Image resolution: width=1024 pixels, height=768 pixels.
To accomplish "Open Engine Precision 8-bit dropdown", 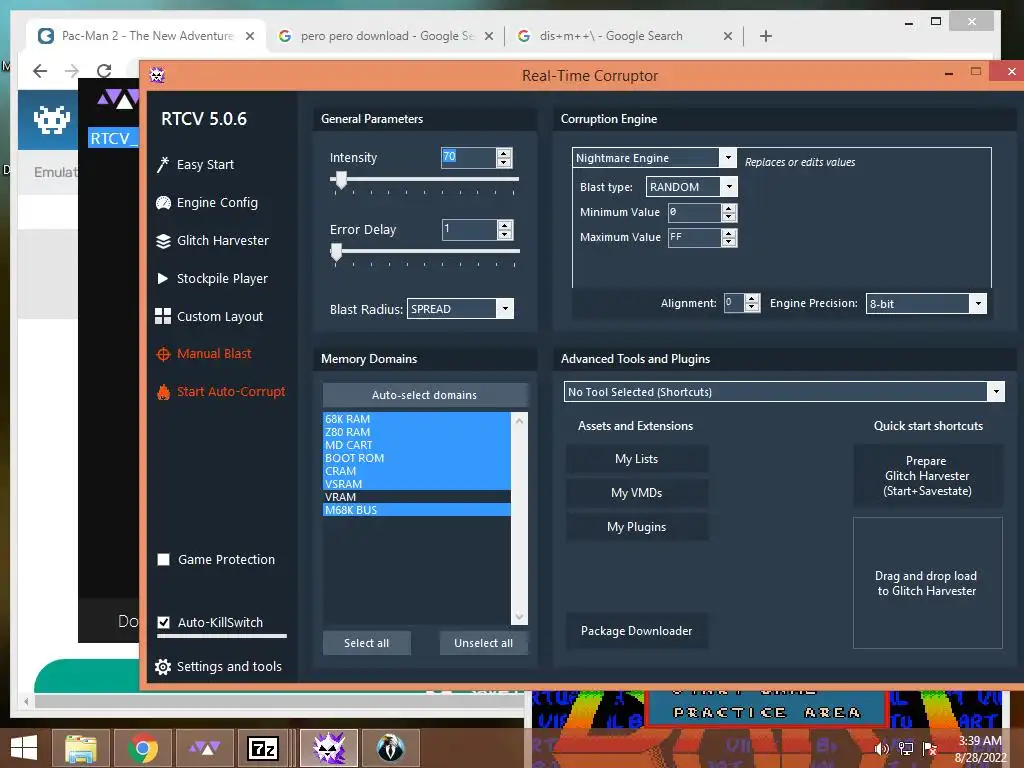I will [978, 303].
